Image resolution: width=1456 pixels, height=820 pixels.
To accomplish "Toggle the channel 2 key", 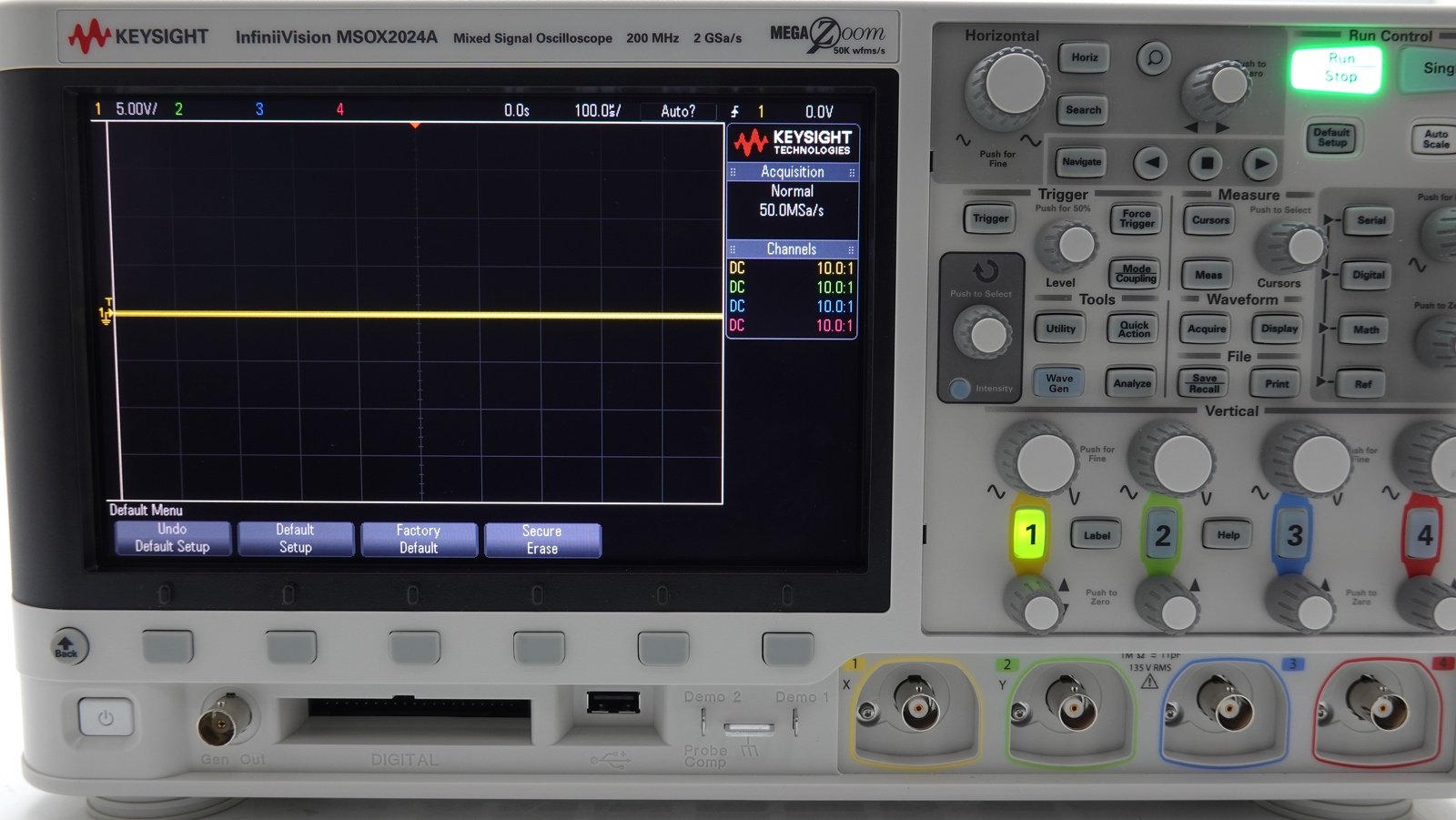I will (x=1162, y=535).
